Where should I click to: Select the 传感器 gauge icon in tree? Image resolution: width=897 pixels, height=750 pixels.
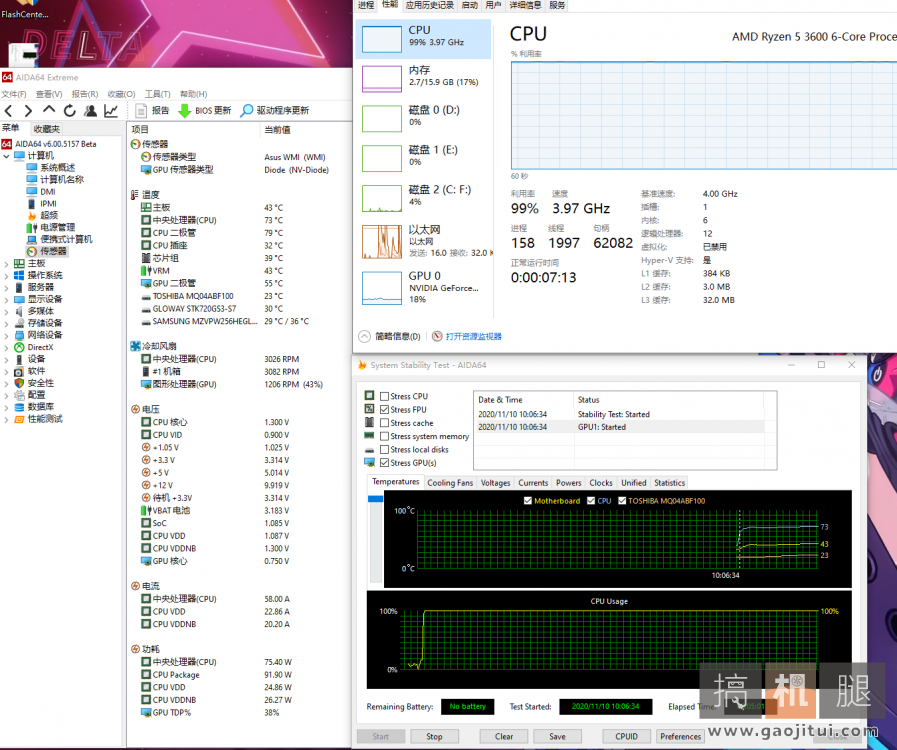(32, 252)
